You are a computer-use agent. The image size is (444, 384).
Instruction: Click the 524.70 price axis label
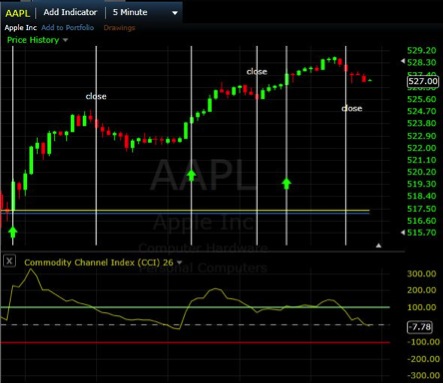[422, 111]
